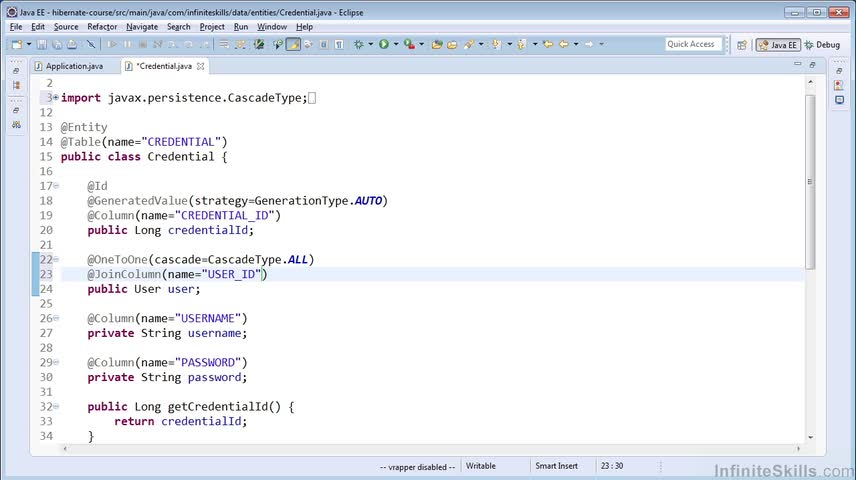Switch to Java EE perspective

(778, 45)
